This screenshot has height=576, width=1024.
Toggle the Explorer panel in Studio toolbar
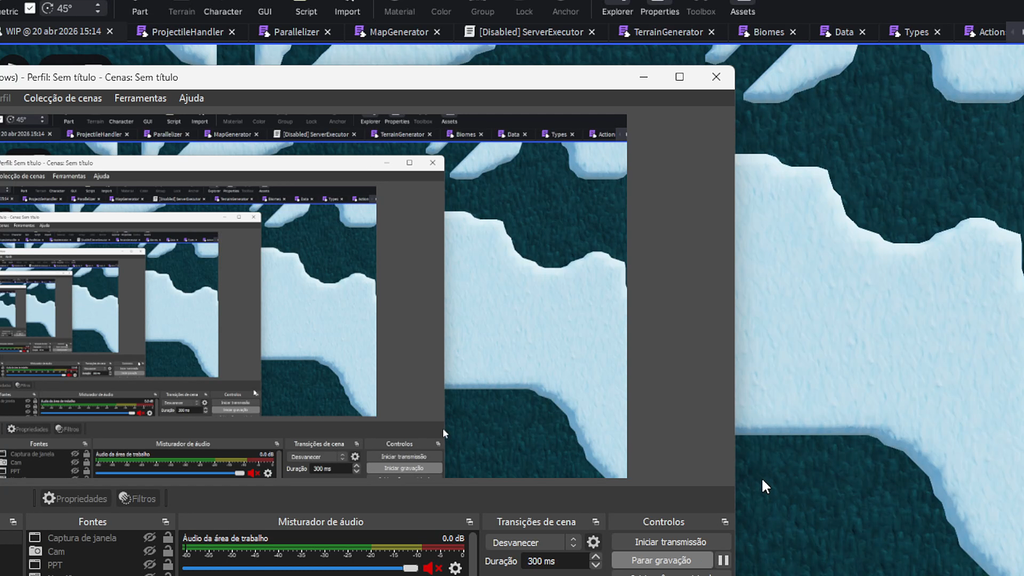[x=617, y=8]
